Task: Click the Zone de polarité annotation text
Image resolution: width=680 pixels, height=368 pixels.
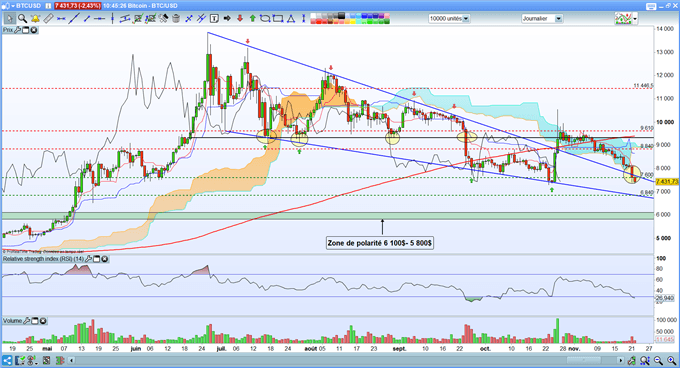Action: (x=379, y=243)
